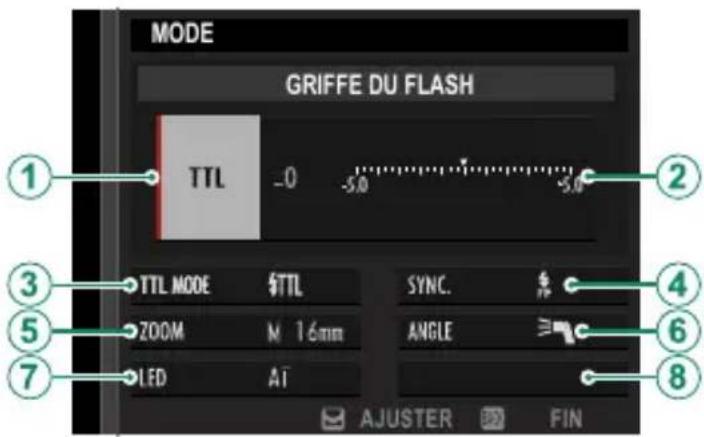Screen dimensions: 704x437
Task: Click the flash TTL value icon
Action: pyautogui.click(x=285, y=286)
